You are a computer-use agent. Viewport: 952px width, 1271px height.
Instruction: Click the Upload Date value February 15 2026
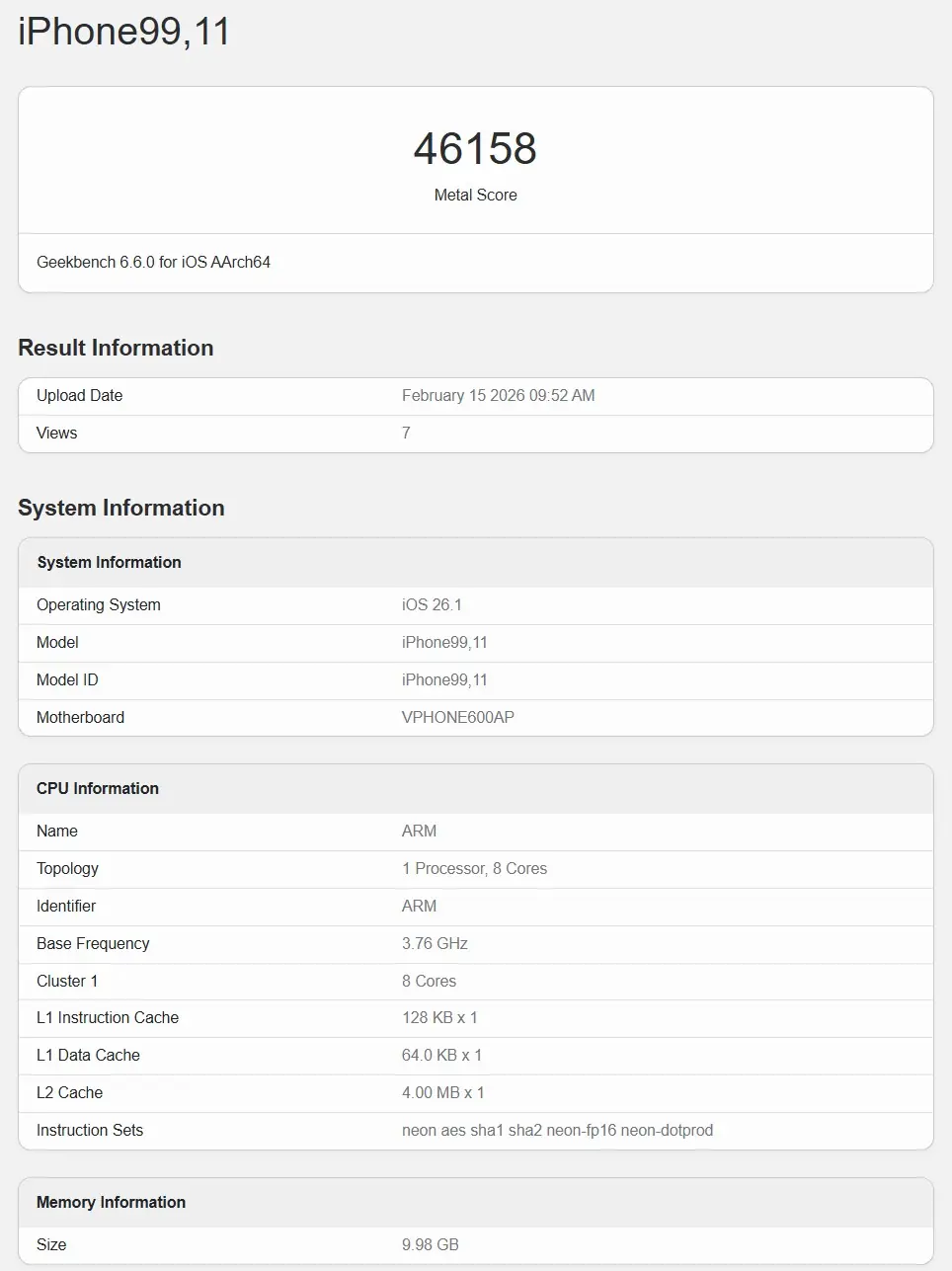pyautogui.click(x=498, y=396)
